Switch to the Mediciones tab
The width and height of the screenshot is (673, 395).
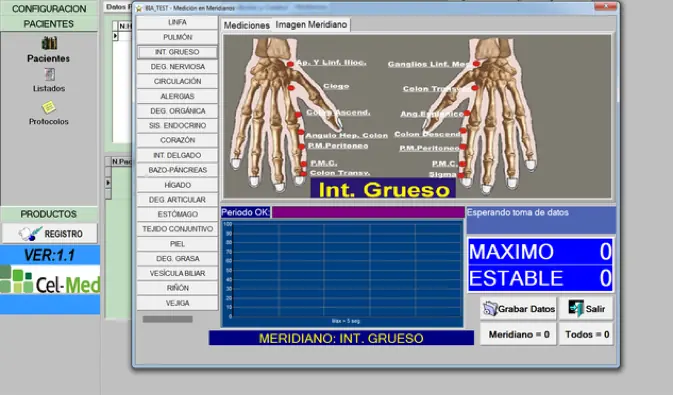246,25
